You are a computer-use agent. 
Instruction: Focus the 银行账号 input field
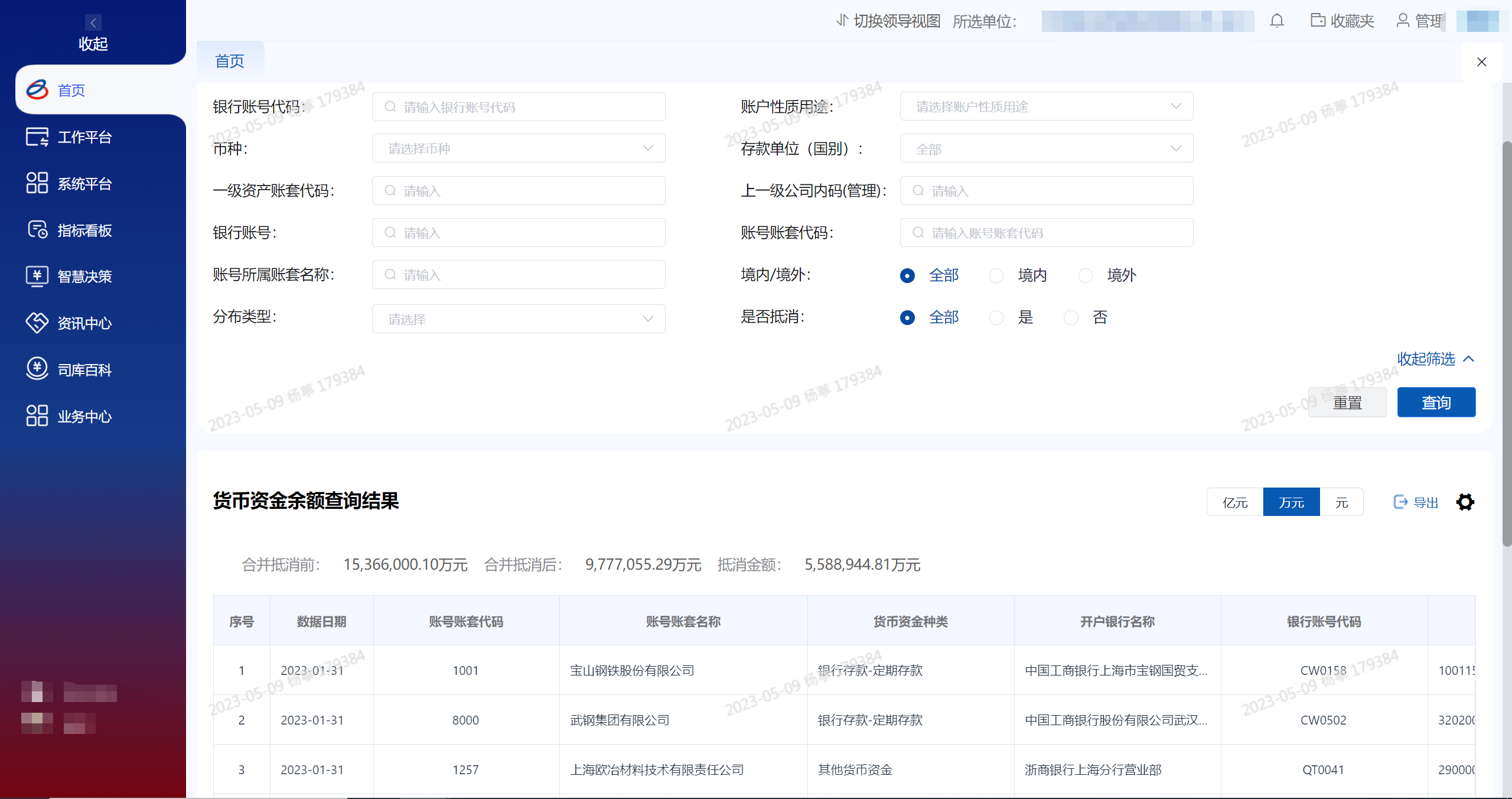coord(519,232)
